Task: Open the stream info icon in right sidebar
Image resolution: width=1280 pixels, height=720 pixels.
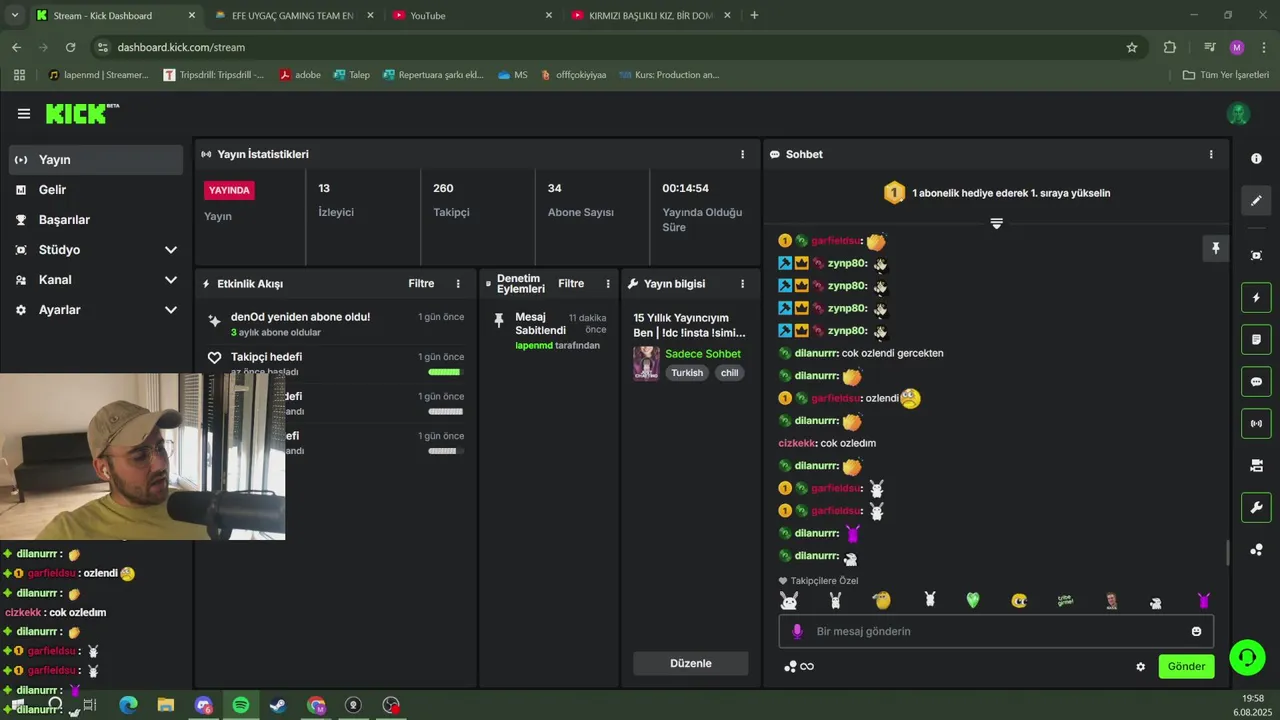Action: coord(1256,159)
